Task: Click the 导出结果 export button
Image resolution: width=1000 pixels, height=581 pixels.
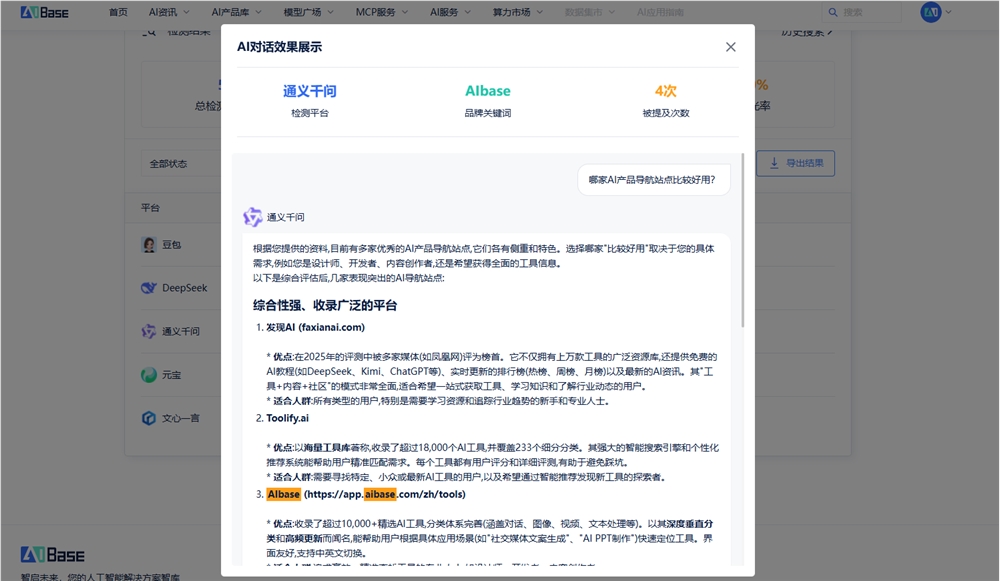Action: 795,163
